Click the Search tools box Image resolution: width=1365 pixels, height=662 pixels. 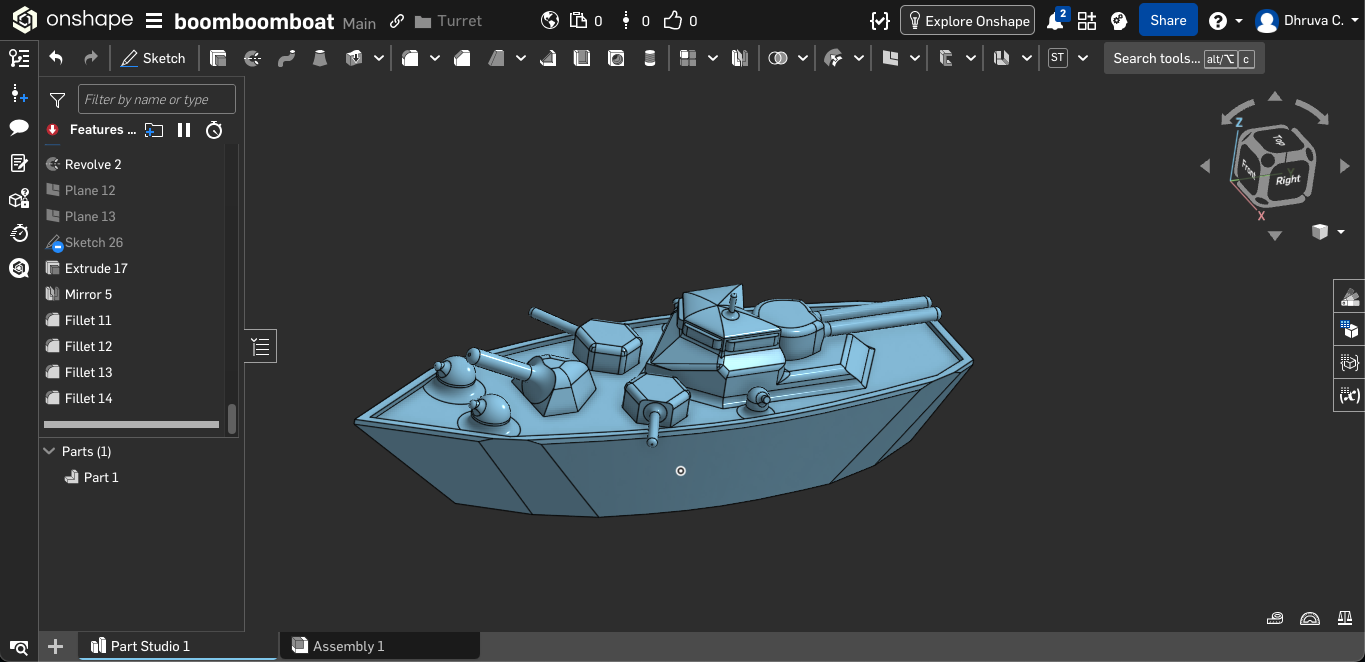1184,59
